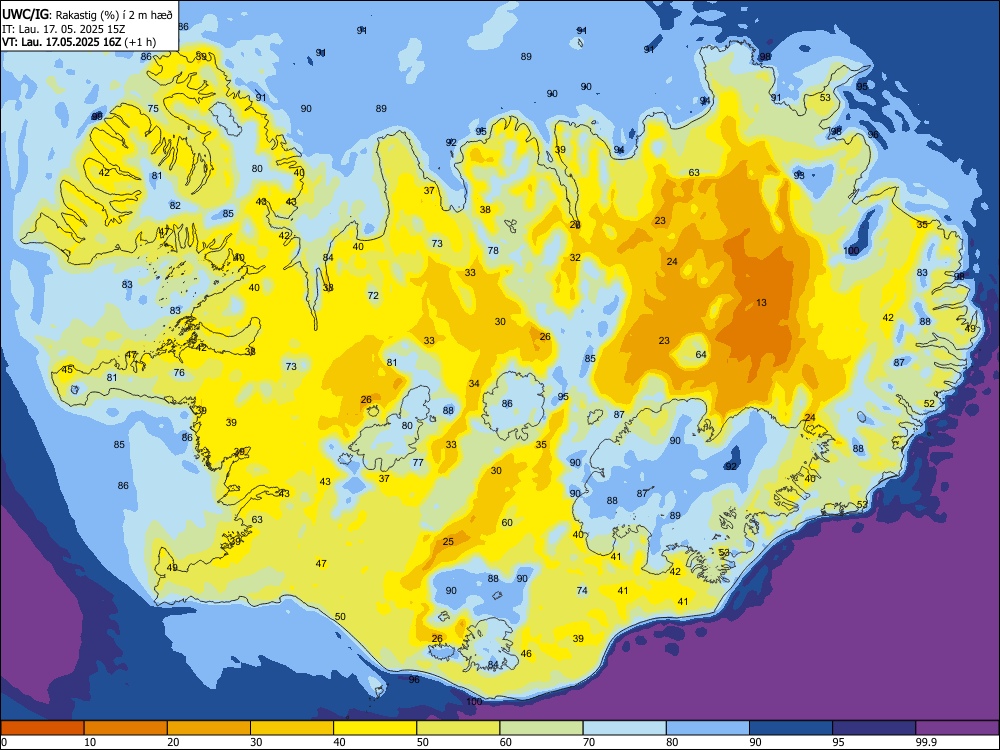Click the humidity value '72' on the map
Viewport: 1000px width, 750px height.
point(373,295)
